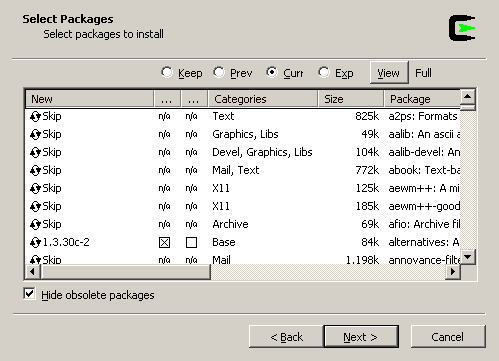This screenshot has width=499, height=361.
Task: Uncheck the binary checkbox for alternatives
Action: point(164,242)
